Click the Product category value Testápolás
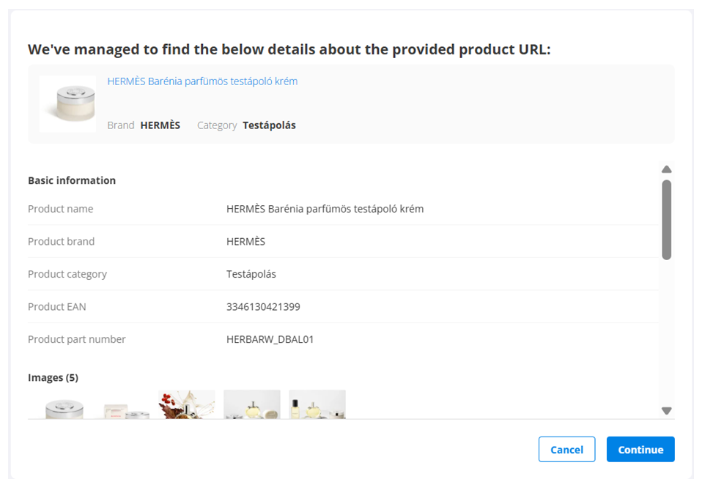 pyautogui.click(x=251, y=274)
